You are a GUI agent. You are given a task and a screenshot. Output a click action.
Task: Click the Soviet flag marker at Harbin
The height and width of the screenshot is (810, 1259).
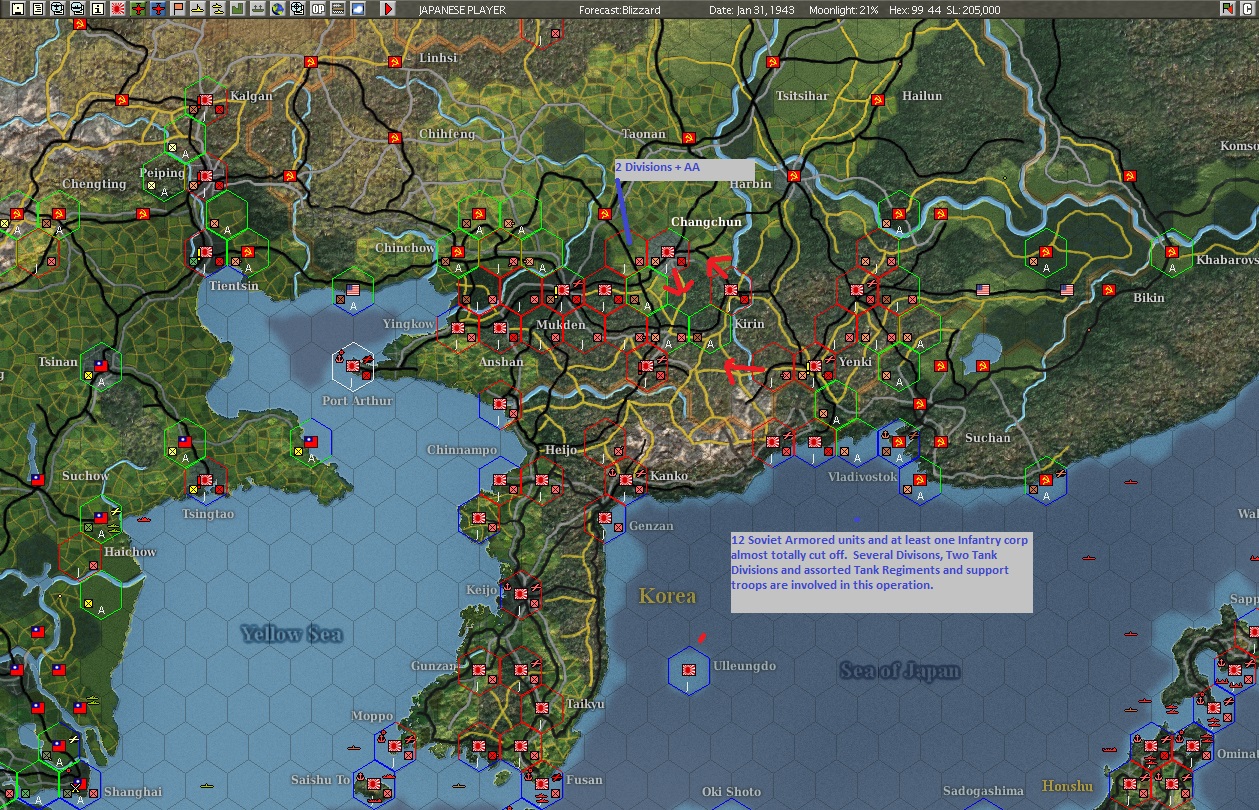point(794,176)
